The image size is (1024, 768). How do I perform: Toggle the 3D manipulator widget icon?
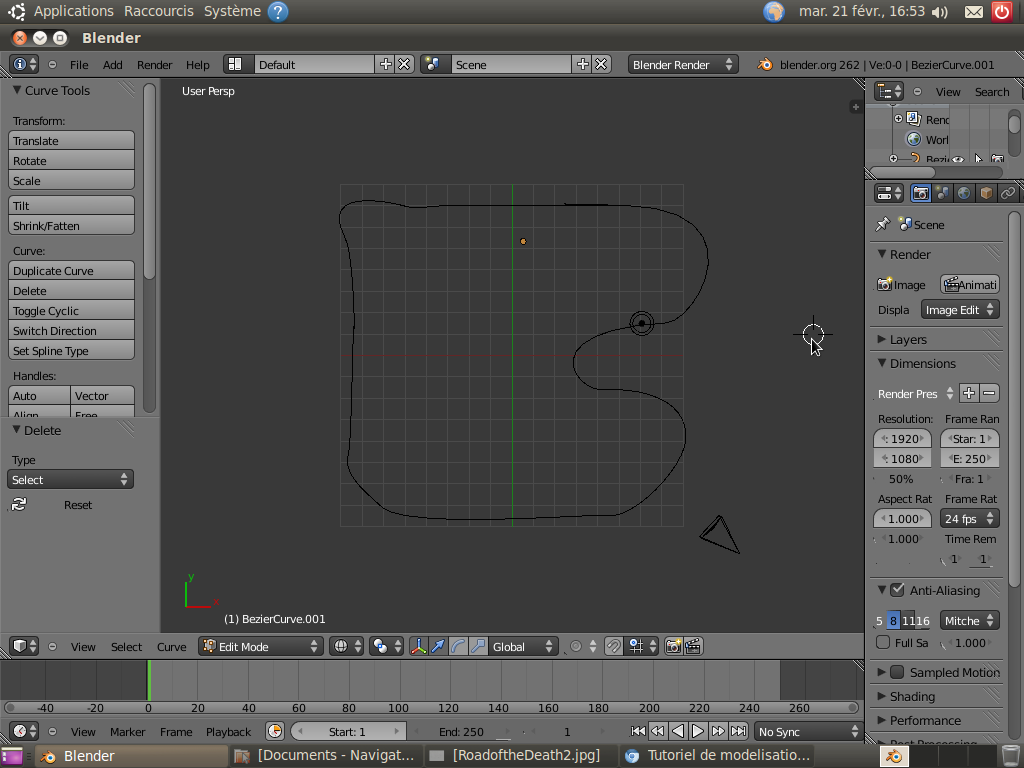point(419,647)
